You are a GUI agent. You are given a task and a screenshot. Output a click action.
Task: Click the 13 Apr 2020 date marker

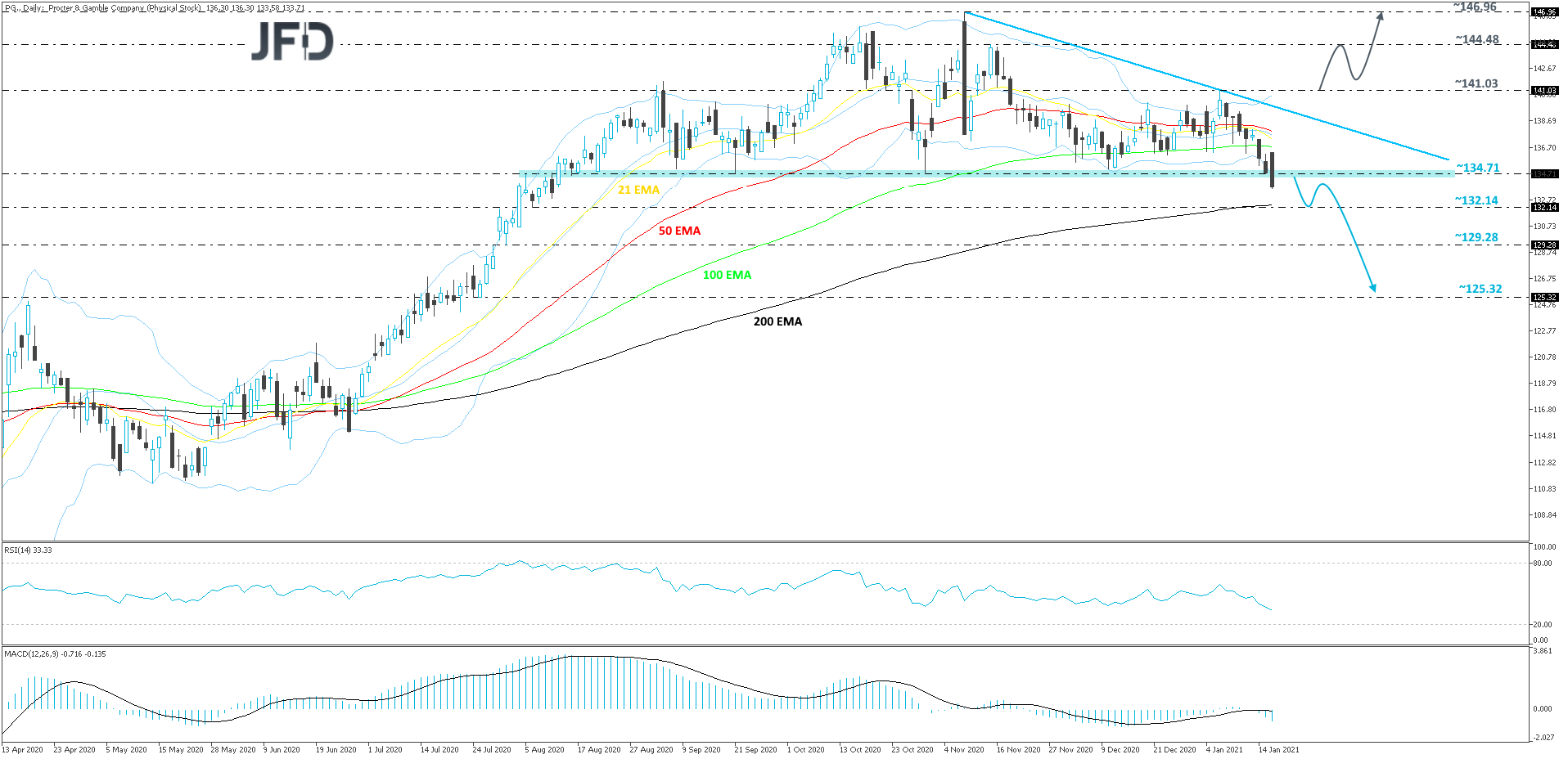coord(22,749)
